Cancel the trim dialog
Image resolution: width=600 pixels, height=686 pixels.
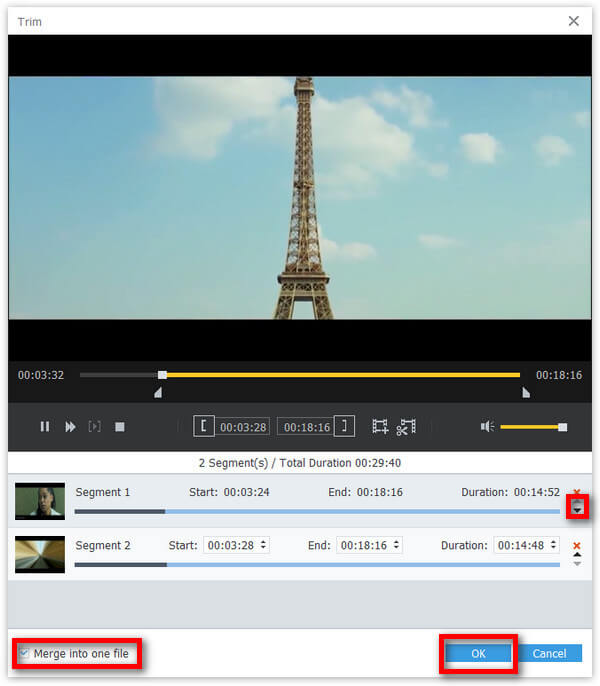549,654
